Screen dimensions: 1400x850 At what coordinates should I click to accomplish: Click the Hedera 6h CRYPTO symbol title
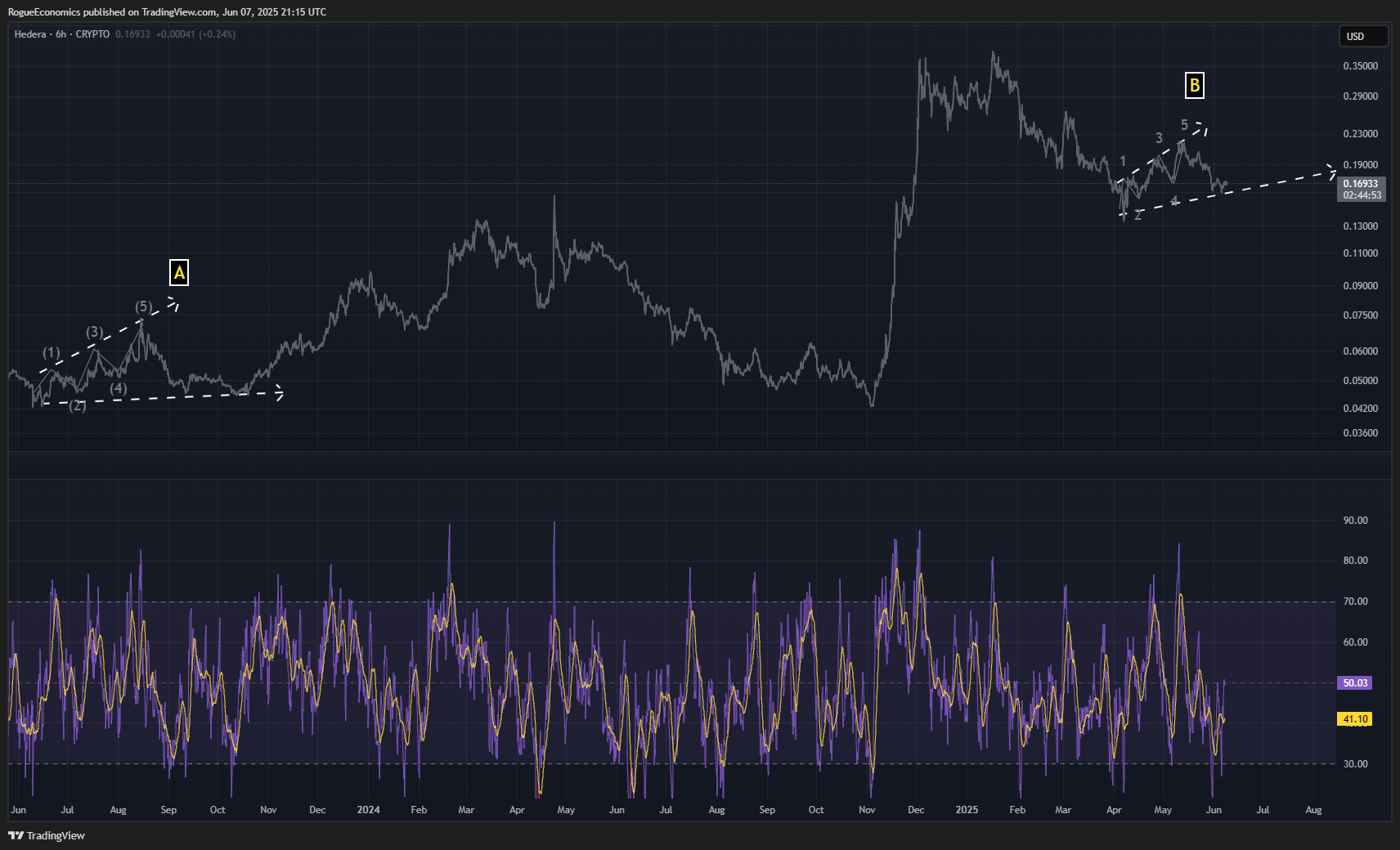(62, 34)
